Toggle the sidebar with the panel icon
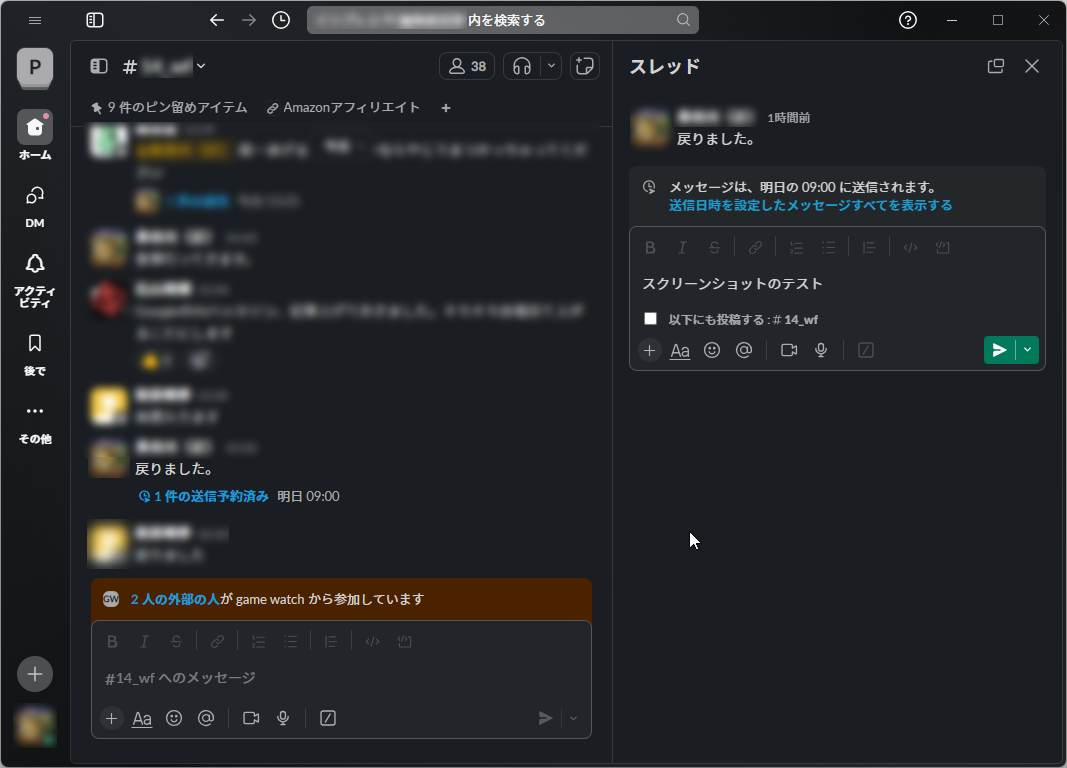1067x768 pixels. click(95, 19)
